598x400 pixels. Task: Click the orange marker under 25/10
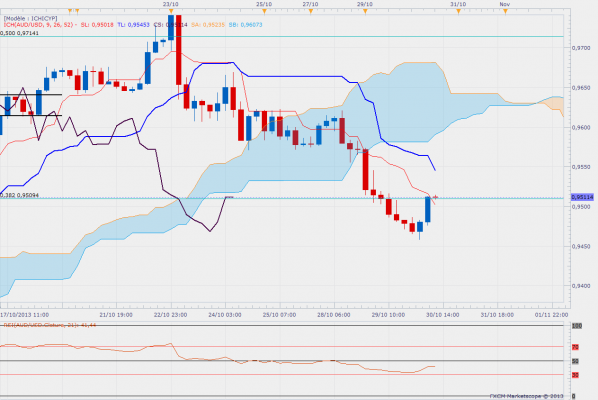click(x=264, y=11)
